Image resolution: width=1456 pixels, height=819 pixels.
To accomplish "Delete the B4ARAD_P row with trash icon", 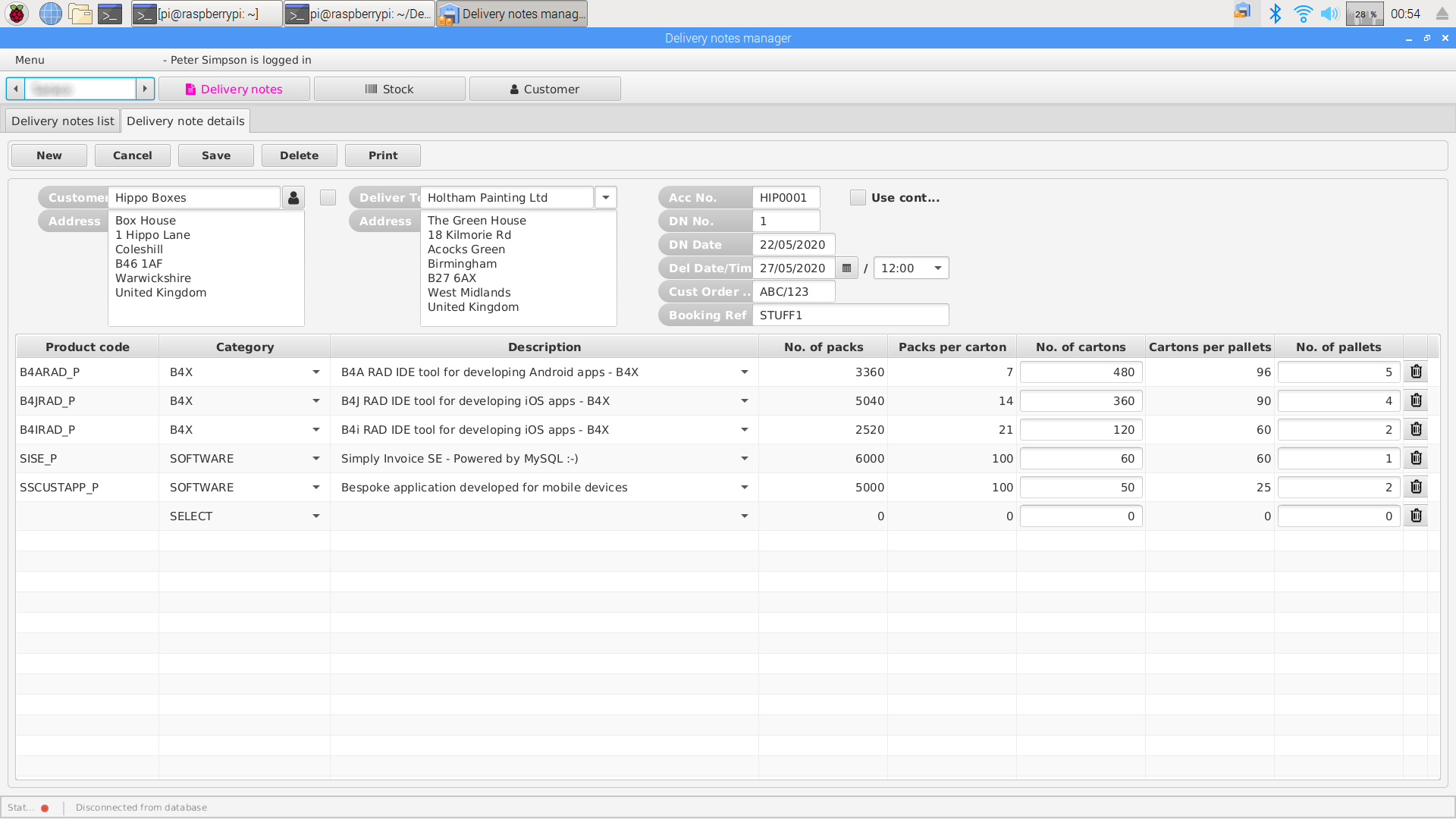I will point(1416,372).
